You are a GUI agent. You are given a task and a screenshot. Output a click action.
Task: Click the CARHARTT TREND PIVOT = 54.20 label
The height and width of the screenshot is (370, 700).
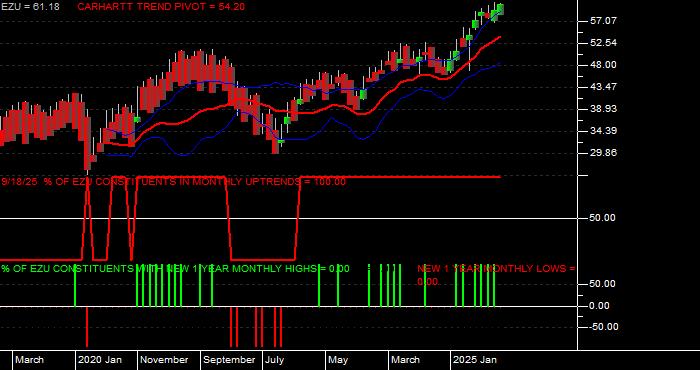pos(161,7)
